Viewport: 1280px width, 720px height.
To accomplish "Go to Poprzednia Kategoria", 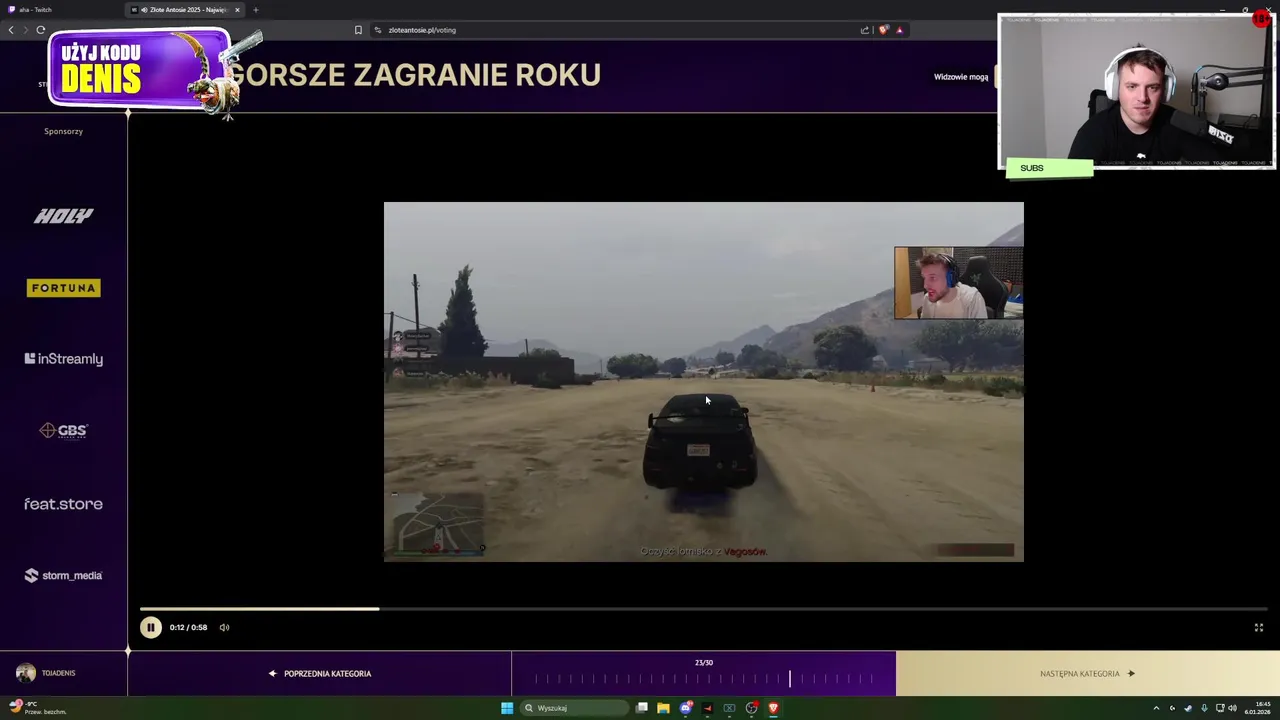I will tap(320, 673).
